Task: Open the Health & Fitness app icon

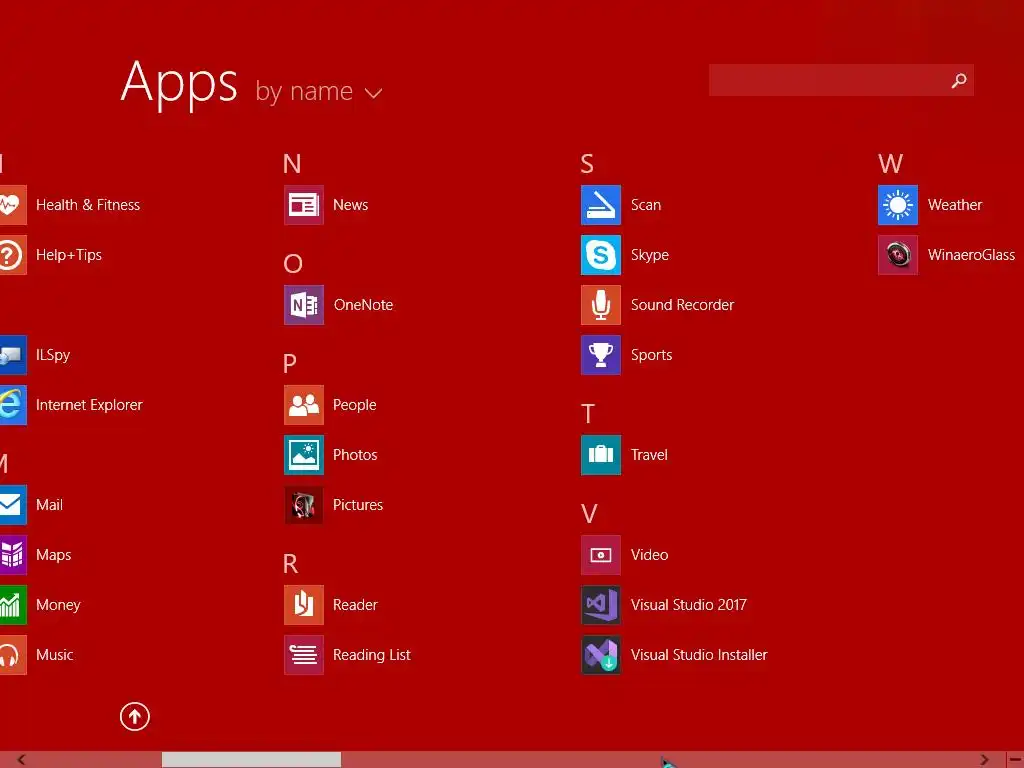Action: [13, 205]
